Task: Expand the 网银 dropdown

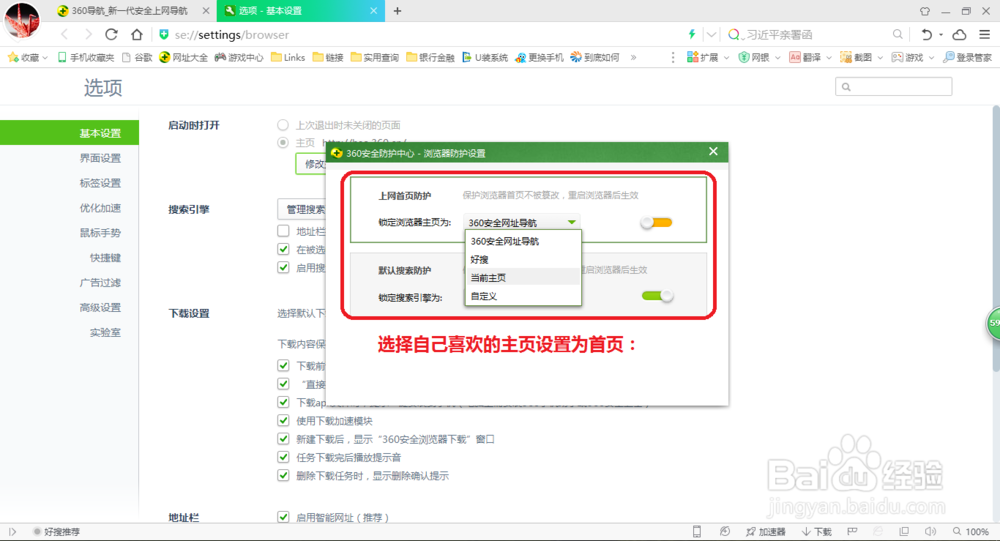Action: [777, 57]
